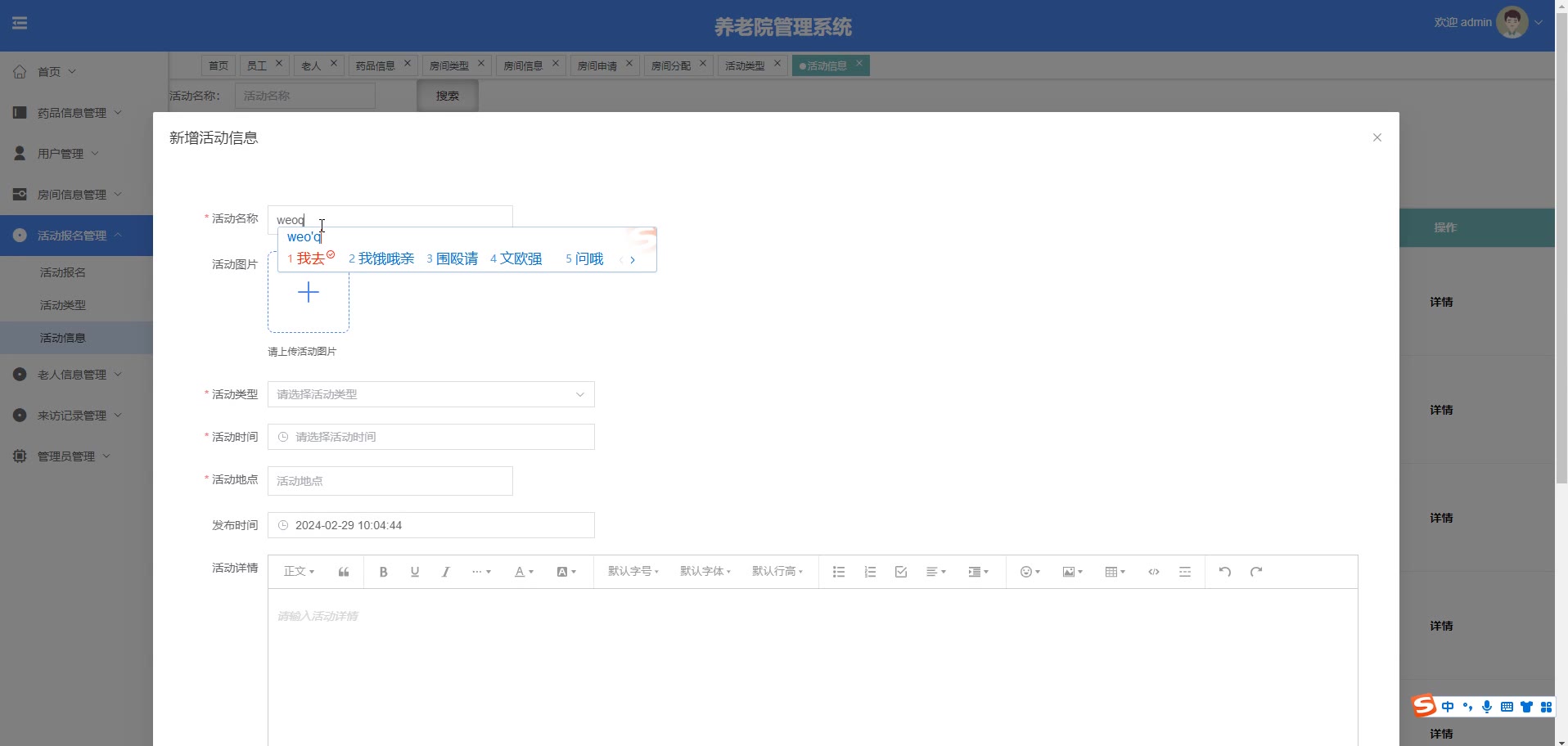Insert a horizontal divider line
The height and width of the screenshot is (746, 1568).
pyautogui.click(x=1185, y=572)
